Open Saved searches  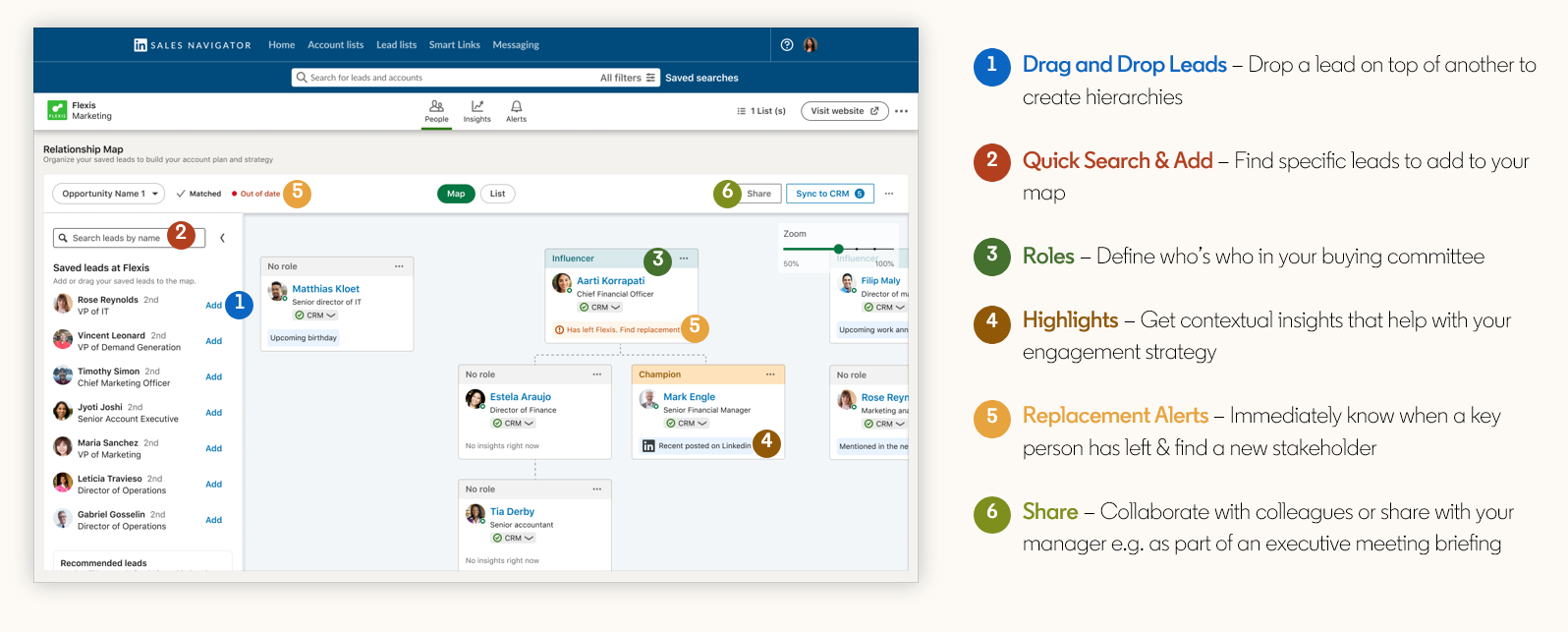point(702,78)
